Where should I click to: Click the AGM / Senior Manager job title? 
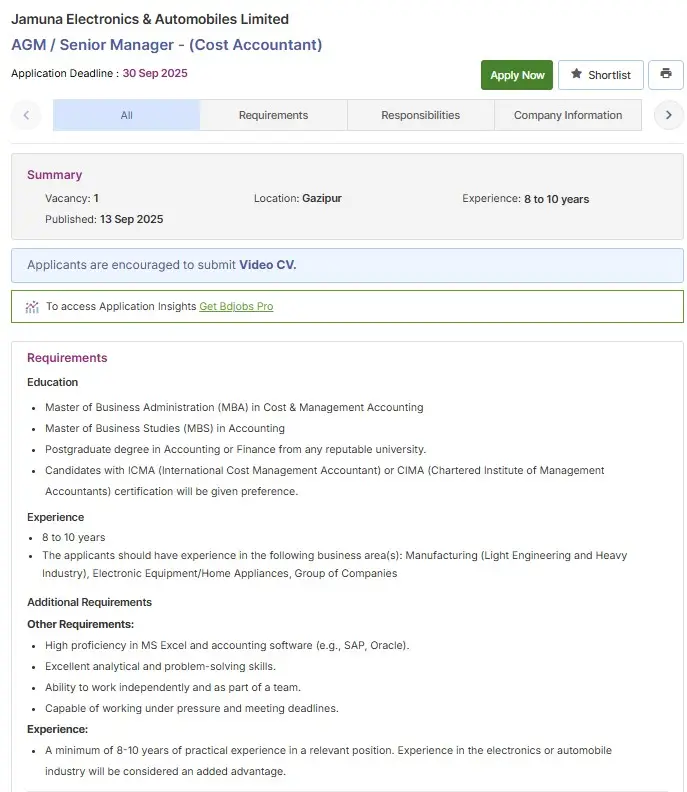[x=166, y=45]
